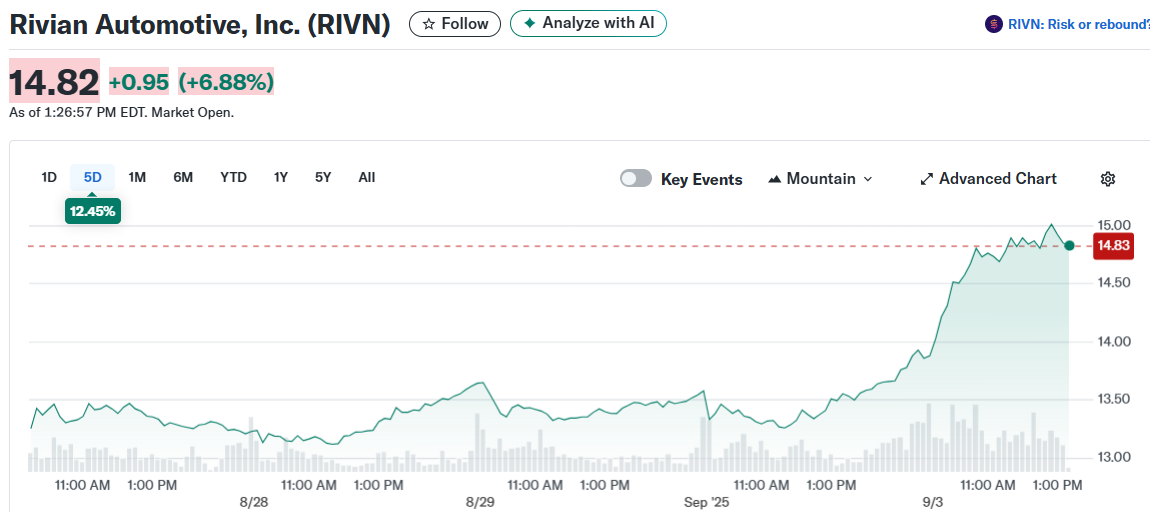Click the purple RIVN news icon

(993, 24)
